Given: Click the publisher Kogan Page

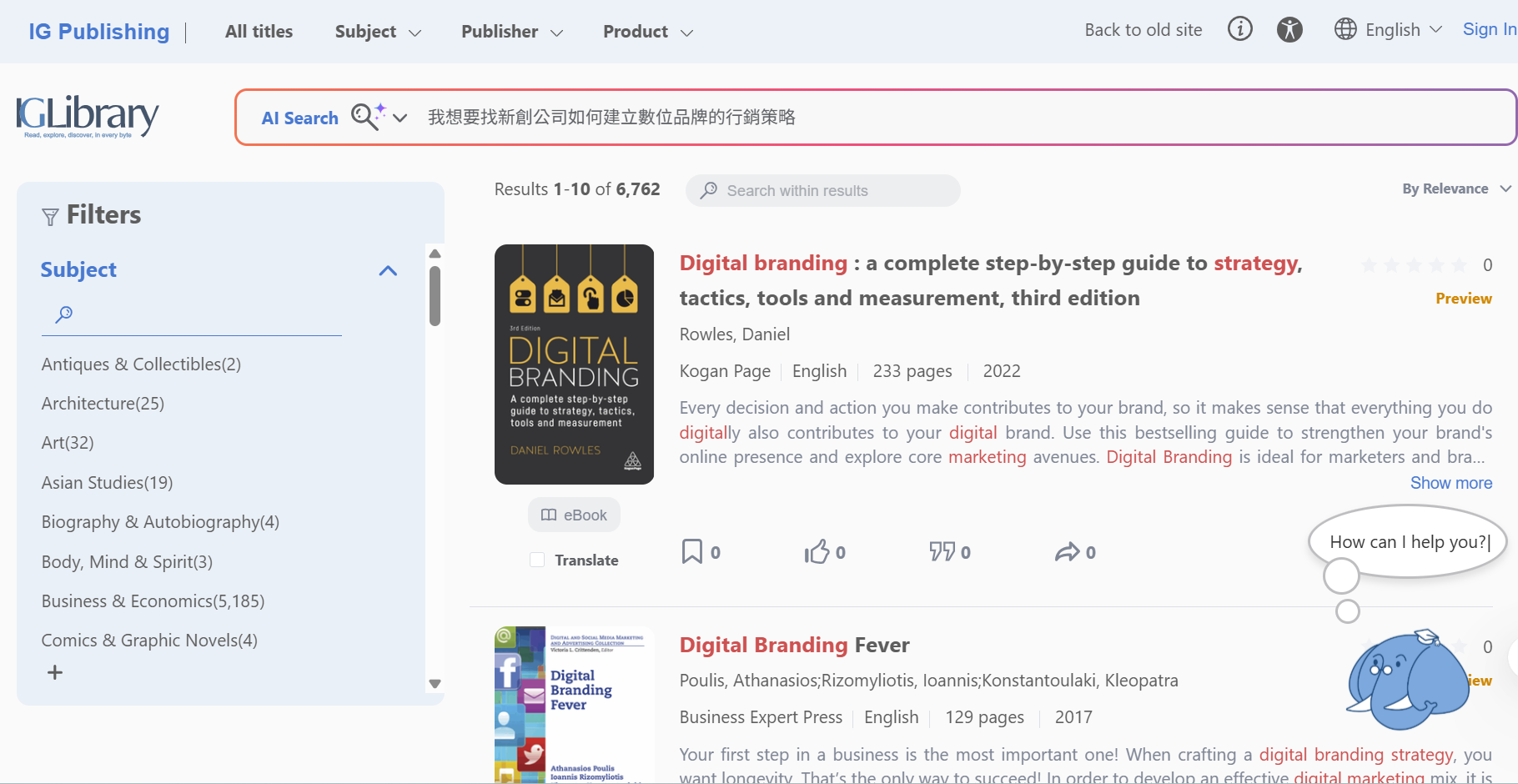Looking at the screenshot, I should (x=725, y=371).
